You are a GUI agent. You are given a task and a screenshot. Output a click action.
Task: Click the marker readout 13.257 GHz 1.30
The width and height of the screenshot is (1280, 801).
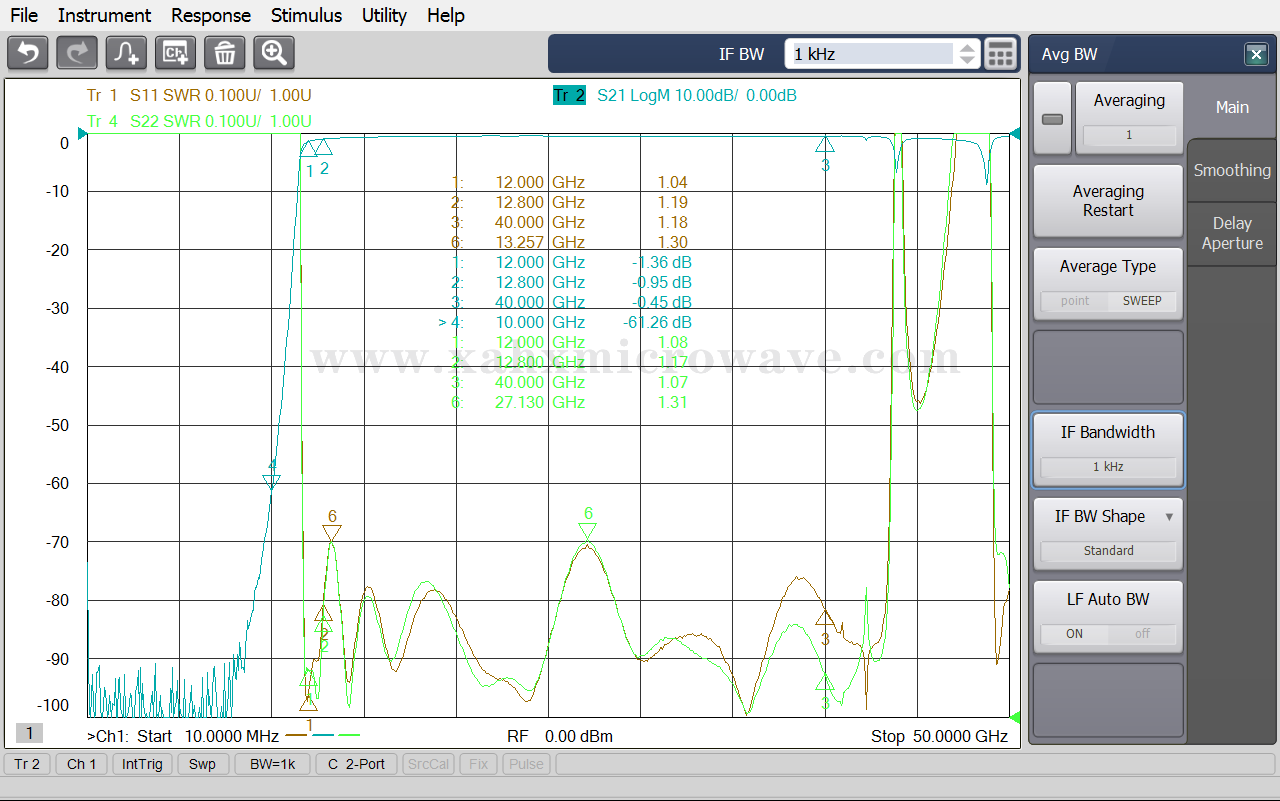(x=569, y=242)
